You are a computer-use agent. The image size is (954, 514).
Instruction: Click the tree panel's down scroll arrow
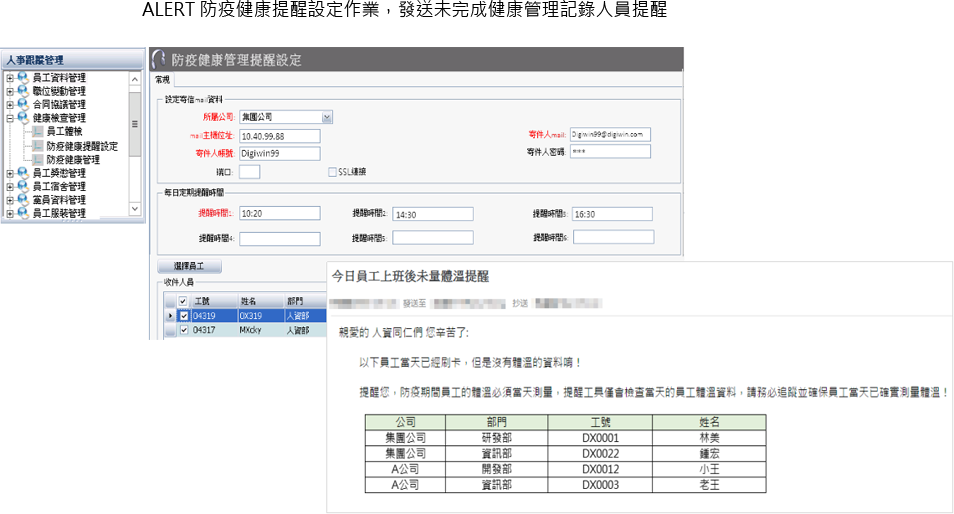[x=136, y=208]
